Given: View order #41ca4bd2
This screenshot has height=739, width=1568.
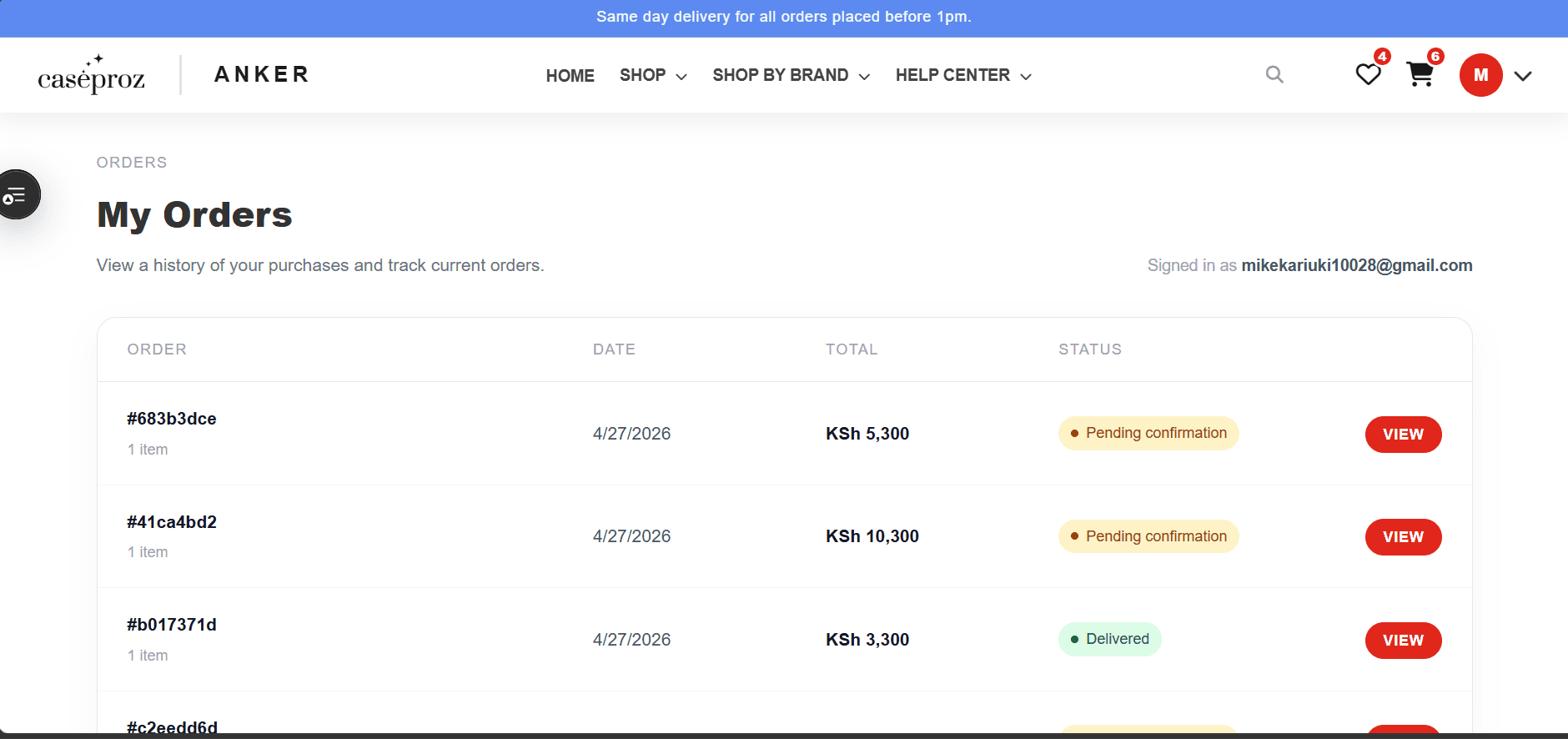Looking at the screenshot, I should 1403,537.
